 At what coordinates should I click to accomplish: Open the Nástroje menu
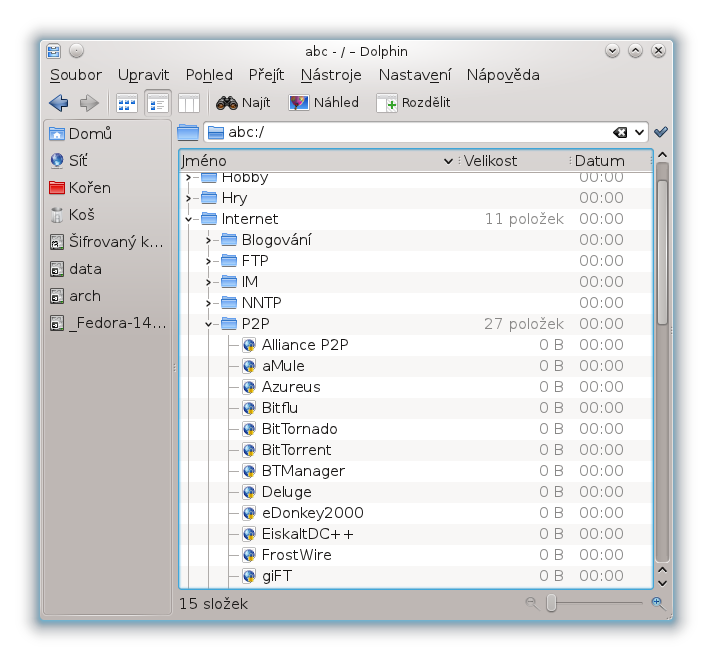[x=331, y=75]
